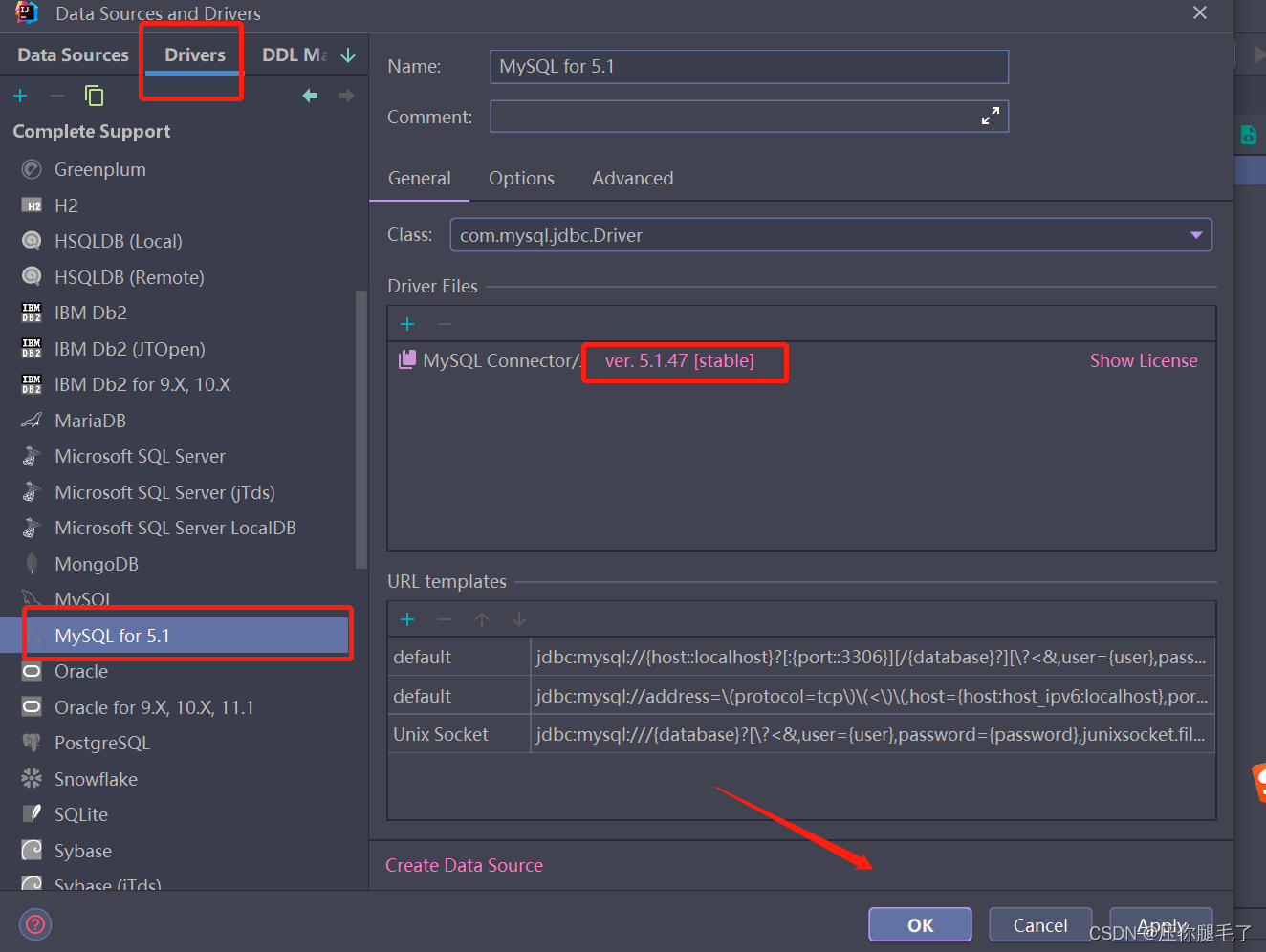
Task: Select SQLite driver icon
Action: click(32, 814)
